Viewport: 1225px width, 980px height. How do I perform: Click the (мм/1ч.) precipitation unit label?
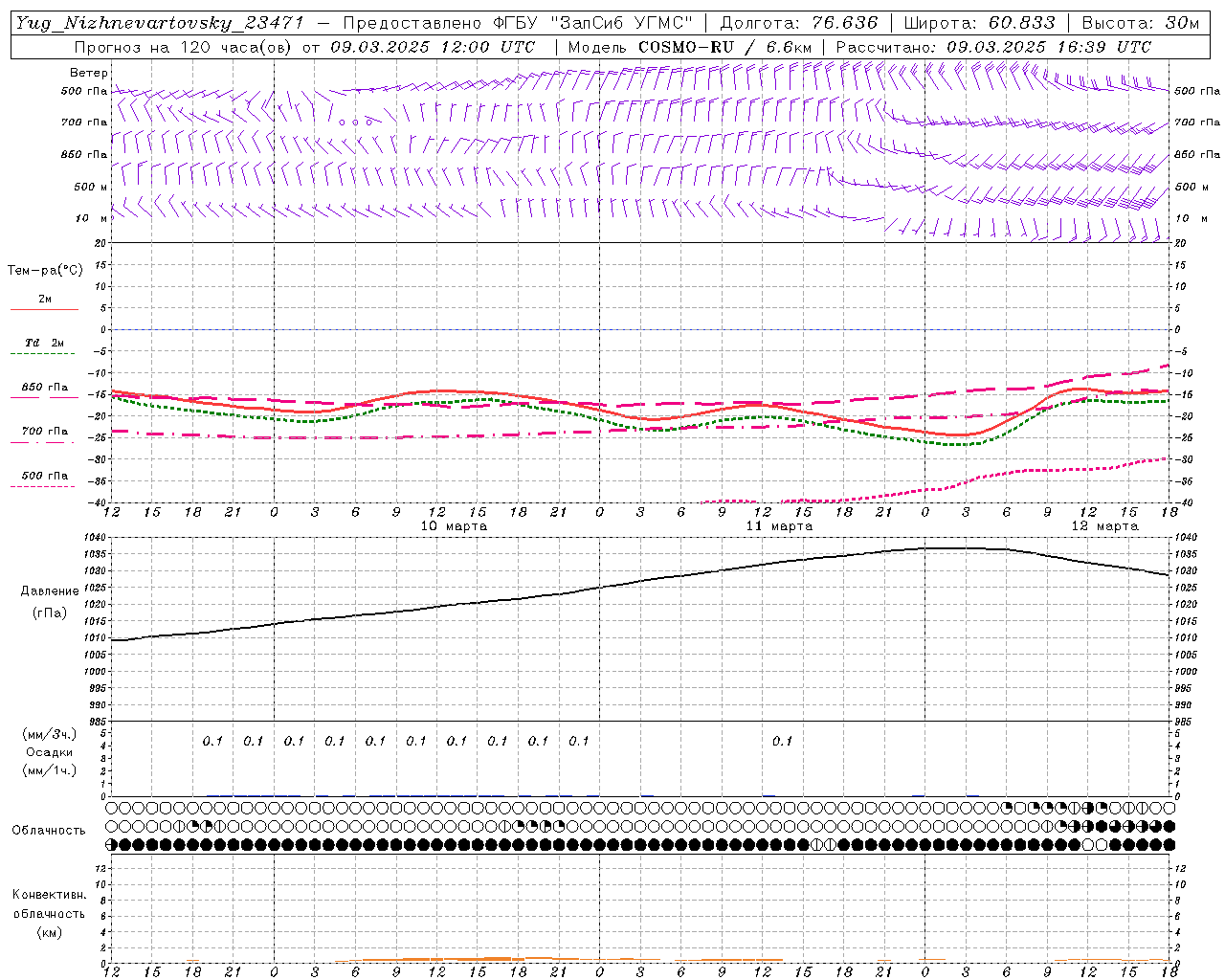(x=50, y=770)
